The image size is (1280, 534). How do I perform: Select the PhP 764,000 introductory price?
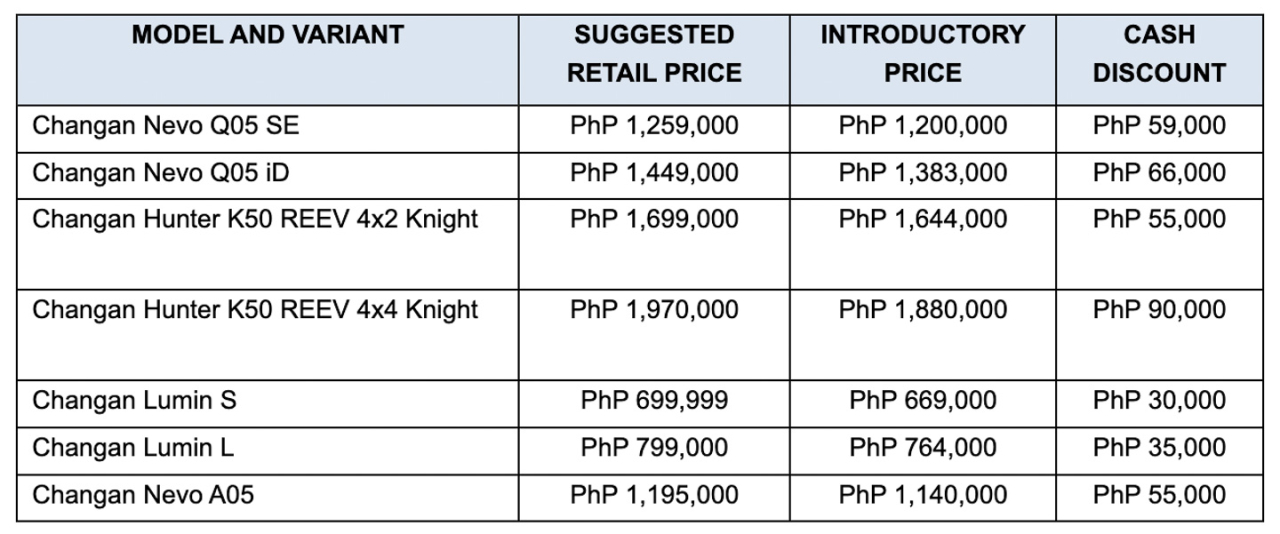[x=922, y=448]
